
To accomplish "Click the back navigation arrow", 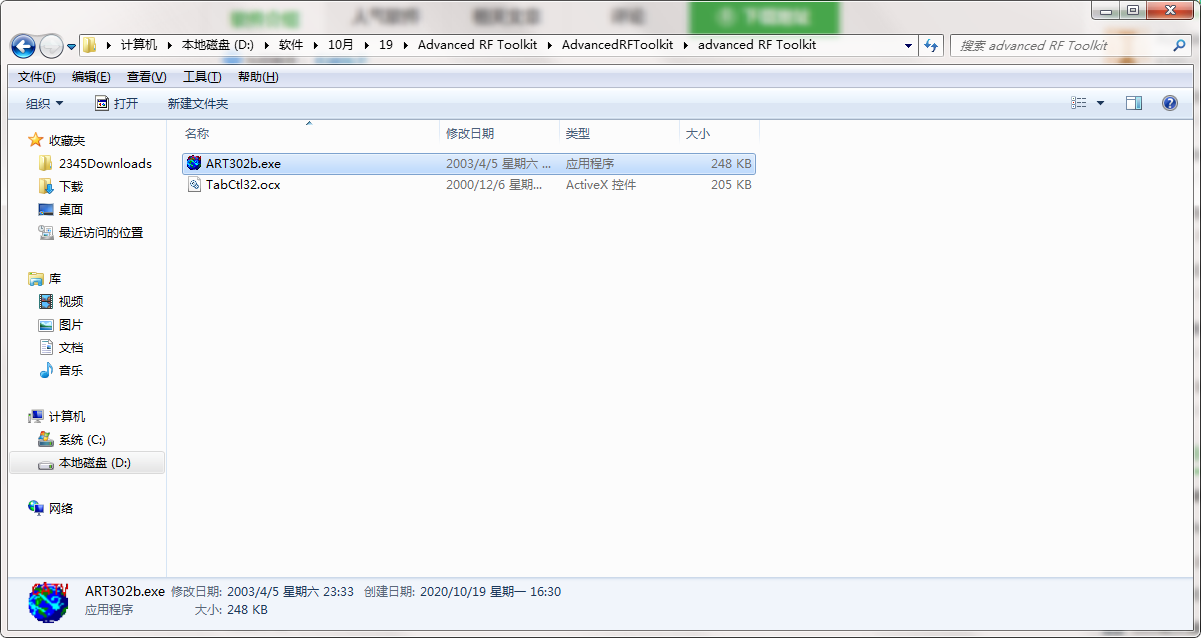I will [22, 47].
